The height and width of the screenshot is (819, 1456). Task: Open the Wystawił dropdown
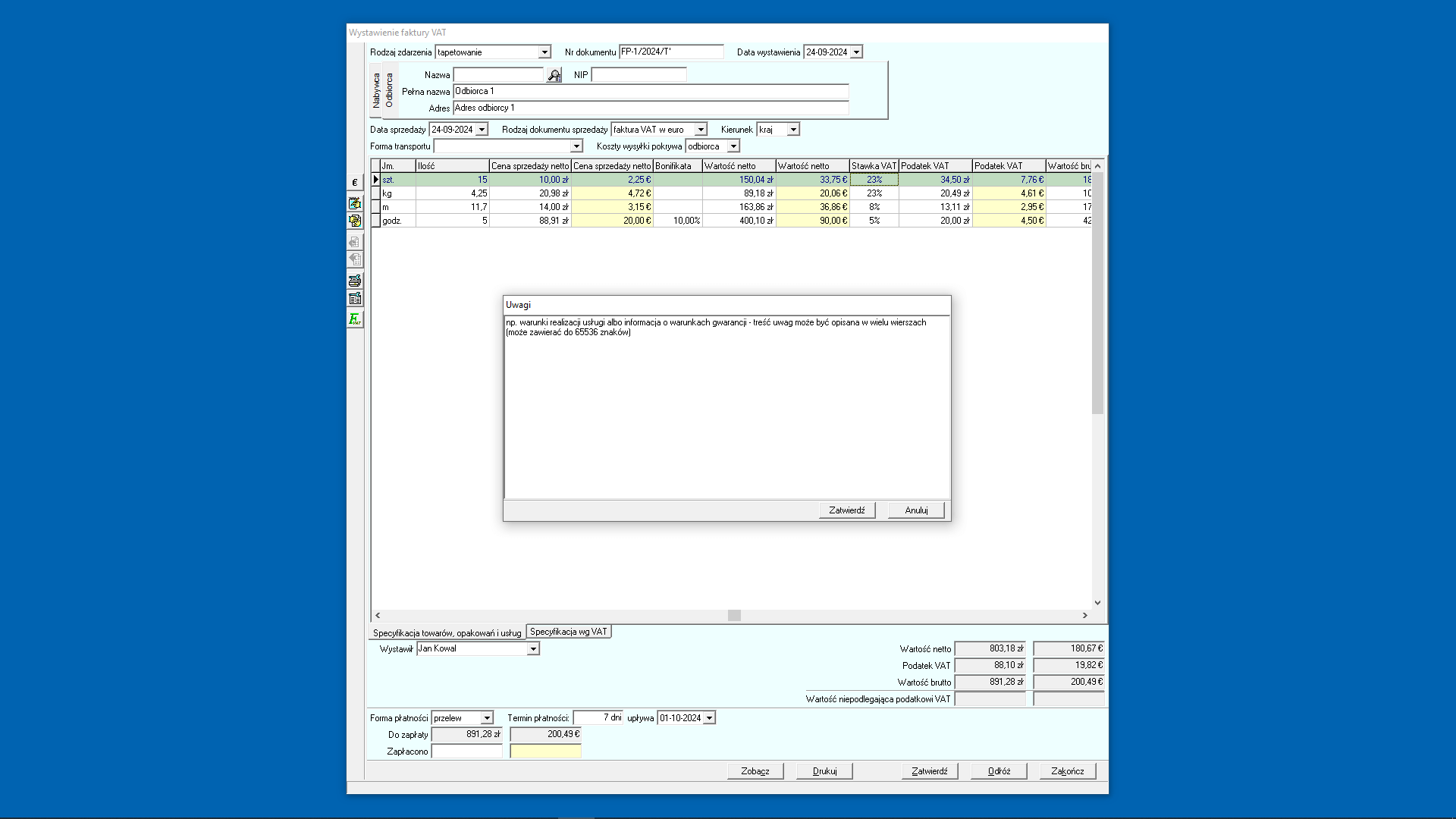(533, 649)
